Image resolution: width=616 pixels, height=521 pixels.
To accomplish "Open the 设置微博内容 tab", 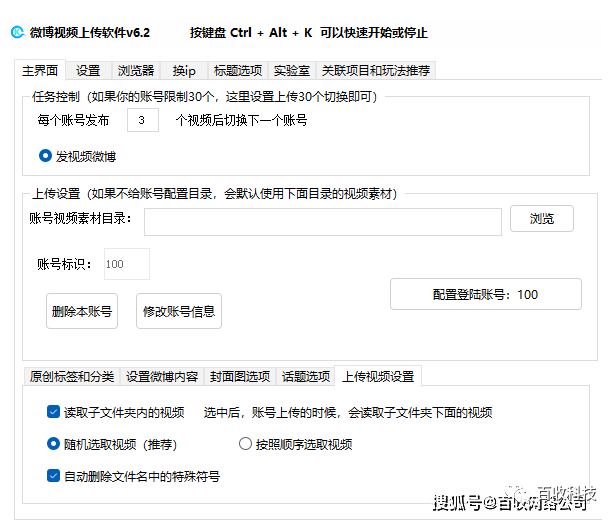I will coord(162,376).
